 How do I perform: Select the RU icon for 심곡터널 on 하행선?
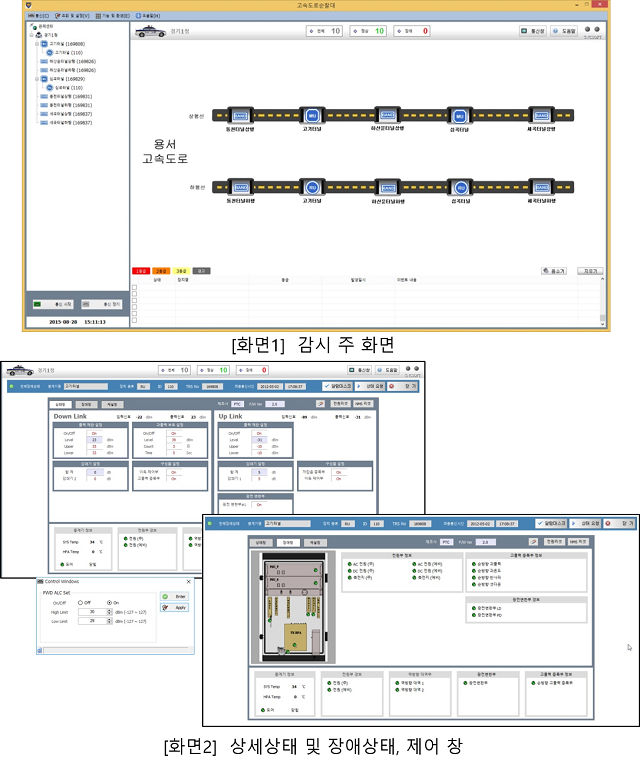coord(460,188)
